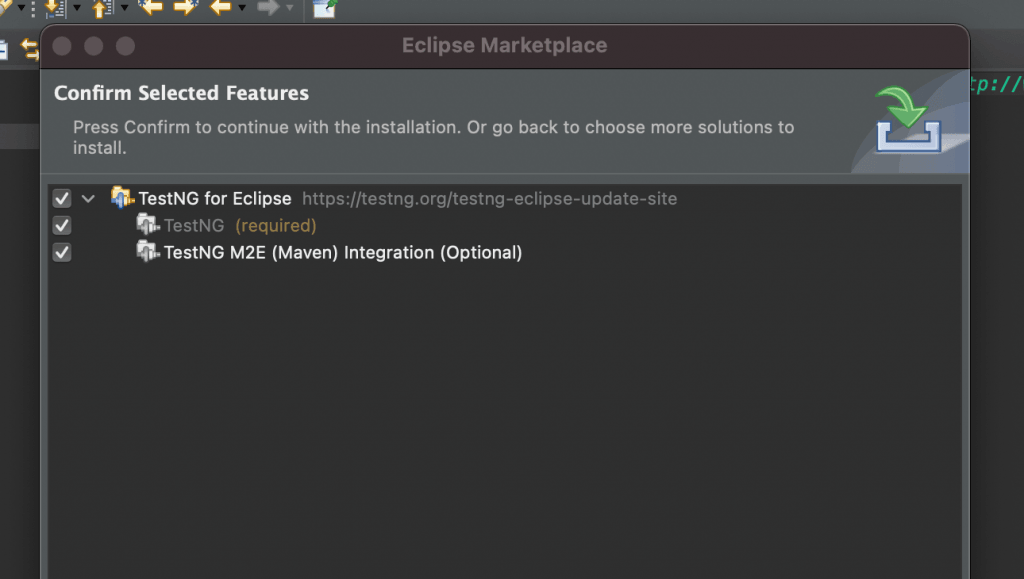Click the TestNG M2E Integration feature icon
Image resolution: width=1024 pixels, height=579 pixels.
[147, 251]
